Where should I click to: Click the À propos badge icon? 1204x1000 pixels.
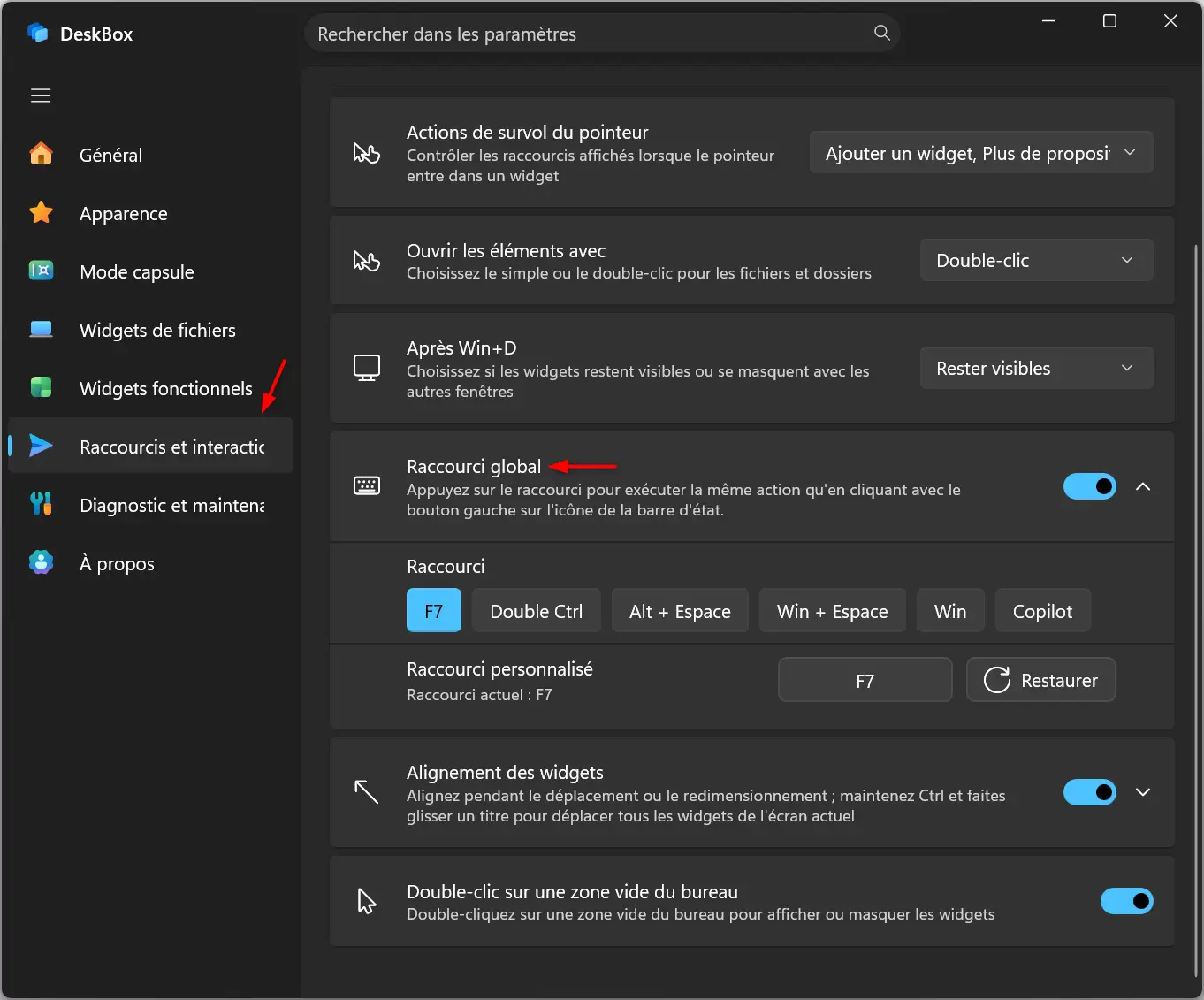tap(41, 562)
